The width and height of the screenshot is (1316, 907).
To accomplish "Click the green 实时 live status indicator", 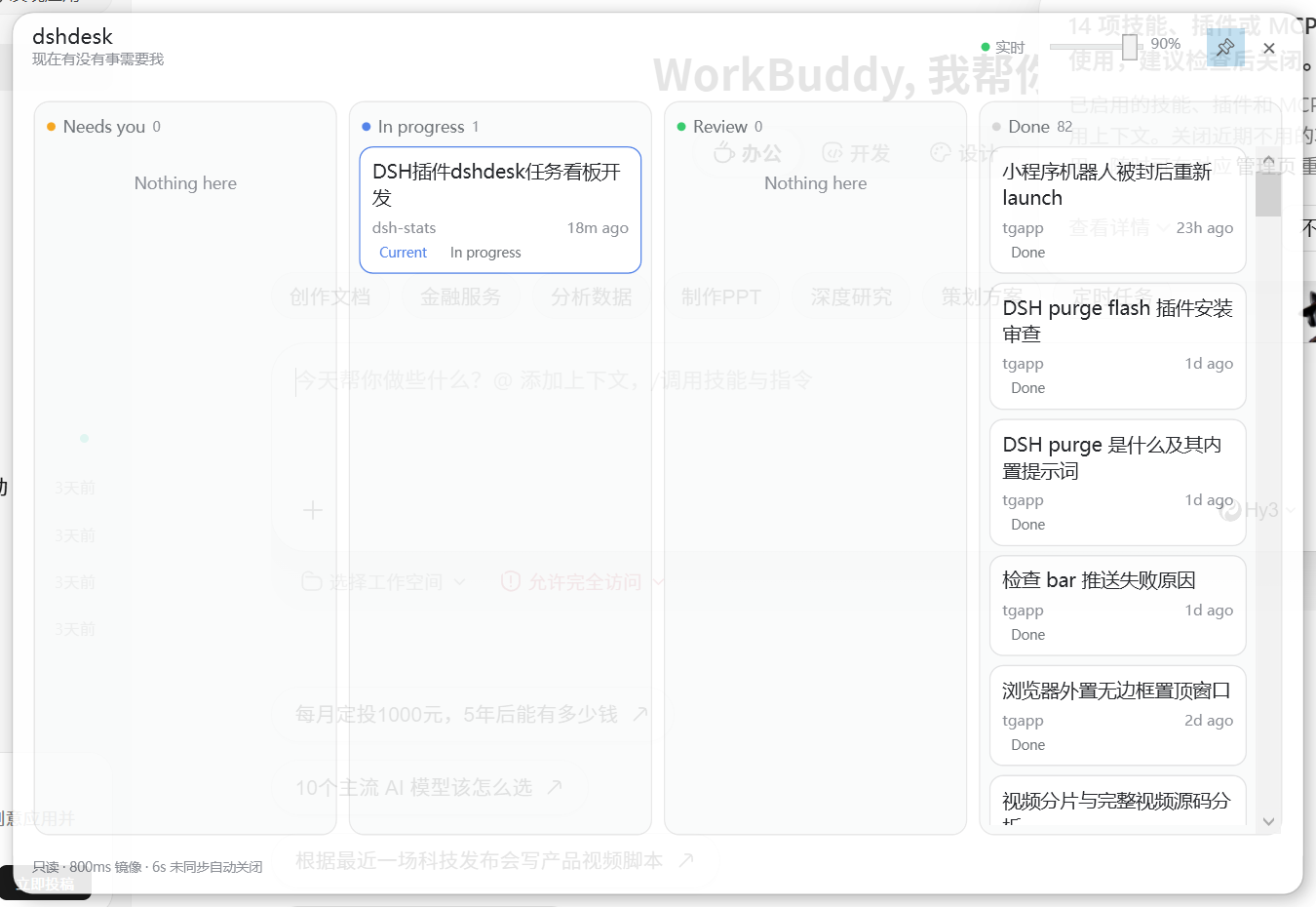I will click(x=1003, y=47).
